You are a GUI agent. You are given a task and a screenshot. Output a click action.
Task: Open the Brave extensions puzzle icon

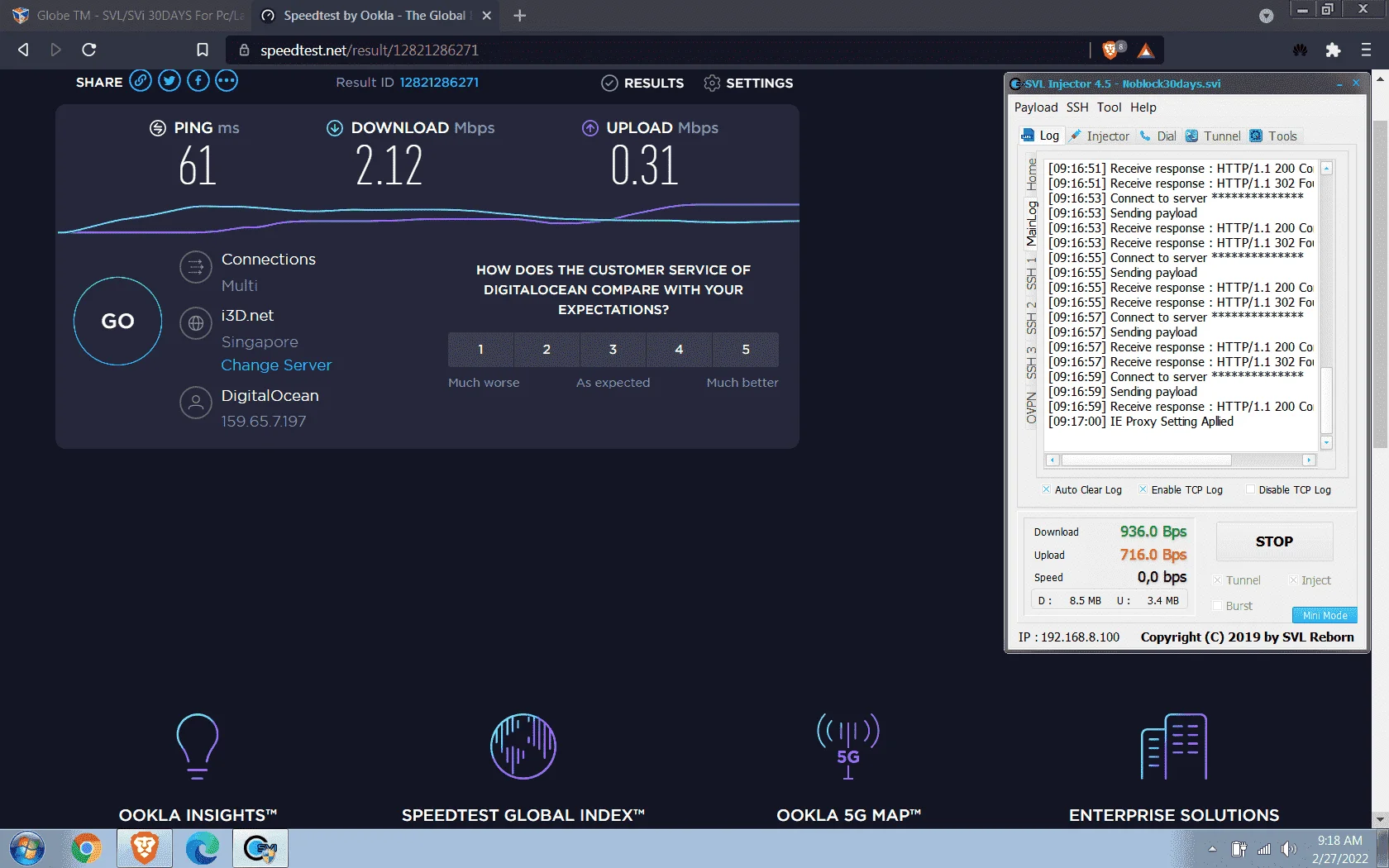(x=1333, y=50)
